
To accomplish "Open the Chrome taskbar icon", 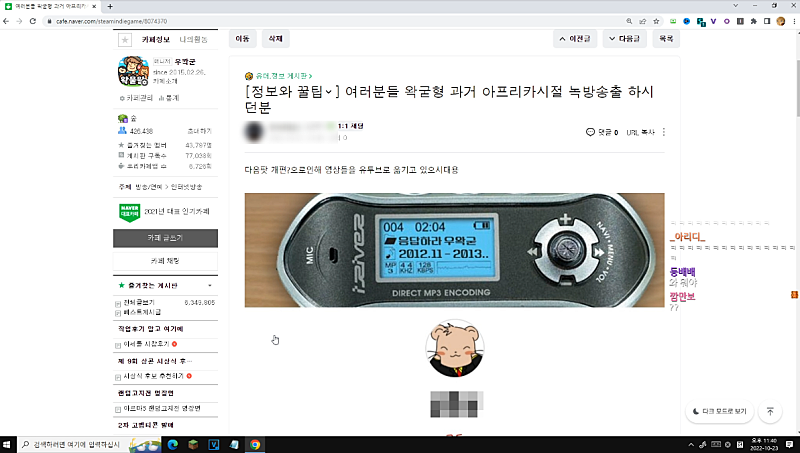I will (255, 445).
